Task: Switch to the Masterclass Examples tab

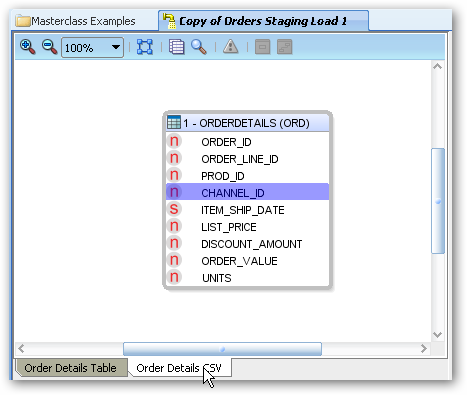Action: click(x=76, y=21)
